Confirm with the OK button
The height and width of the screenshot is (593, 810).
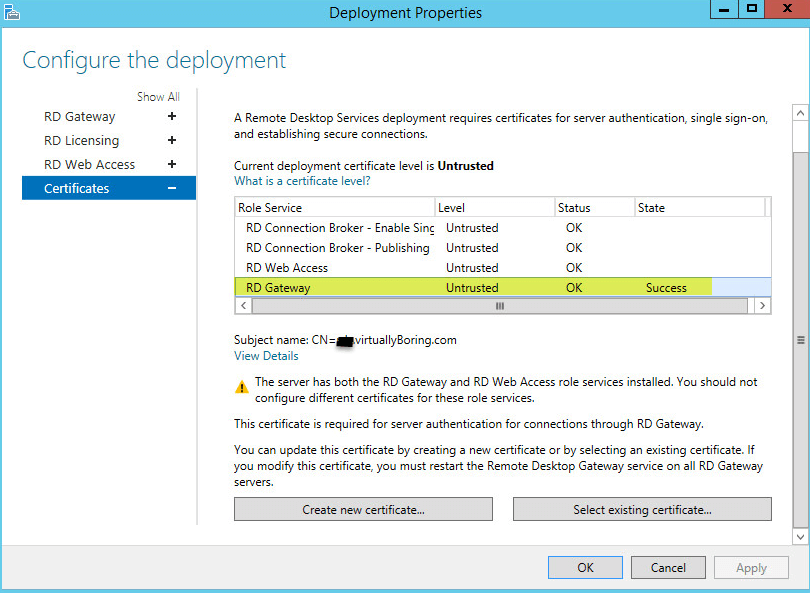(585, 568)
